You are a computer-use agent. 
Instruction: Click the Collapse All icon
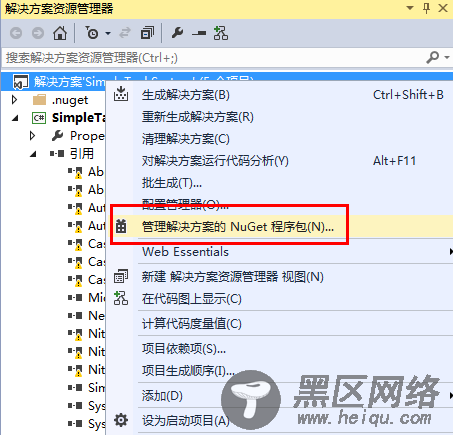click(x=147, y=33)
